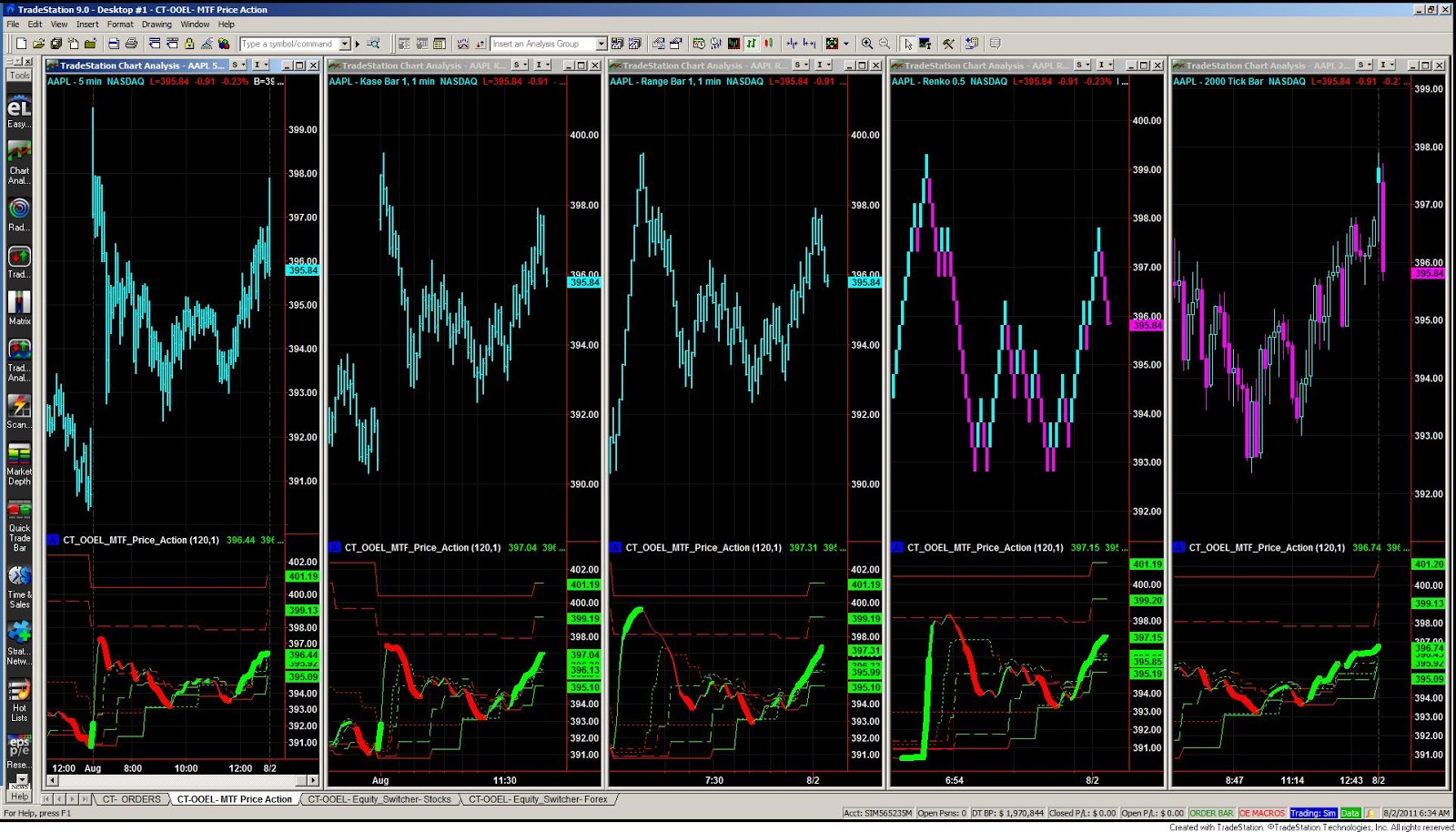Screen dimensions: 1456x832
Task: Click the Zoom Out magnifier icon
Action: pos(885,44)
